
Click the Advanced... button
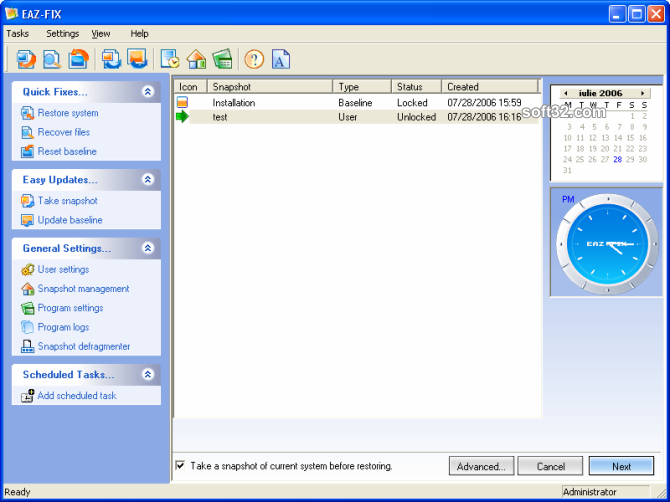click(x=482, y=466)
